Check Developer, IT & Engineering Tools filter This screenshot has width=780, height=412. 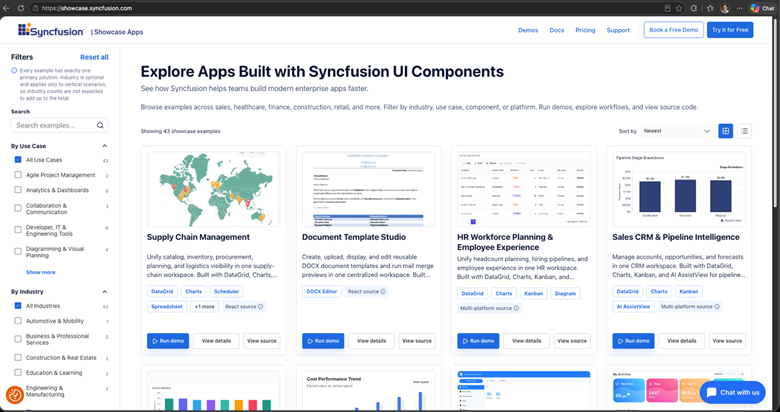tap(18, 229)
